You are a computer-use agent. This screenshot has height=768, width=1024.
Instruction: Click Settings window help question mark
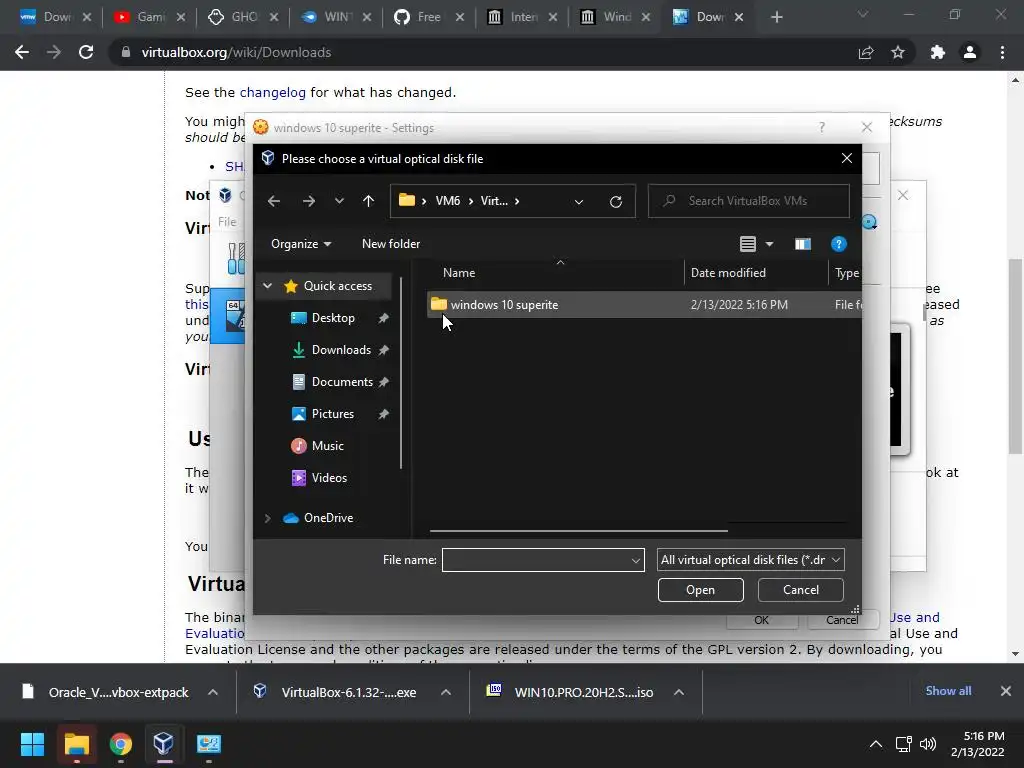[822, 127]
